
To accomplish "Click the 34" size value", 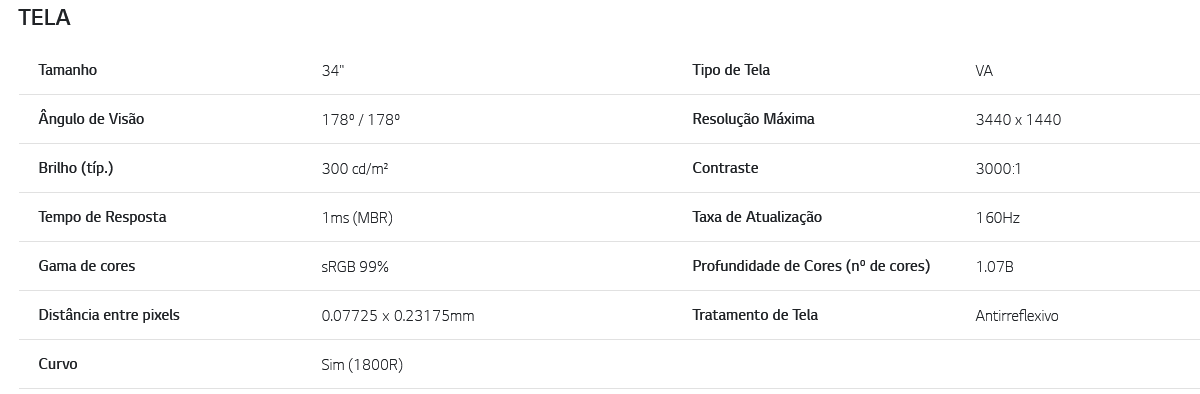I will pos(333,71).
